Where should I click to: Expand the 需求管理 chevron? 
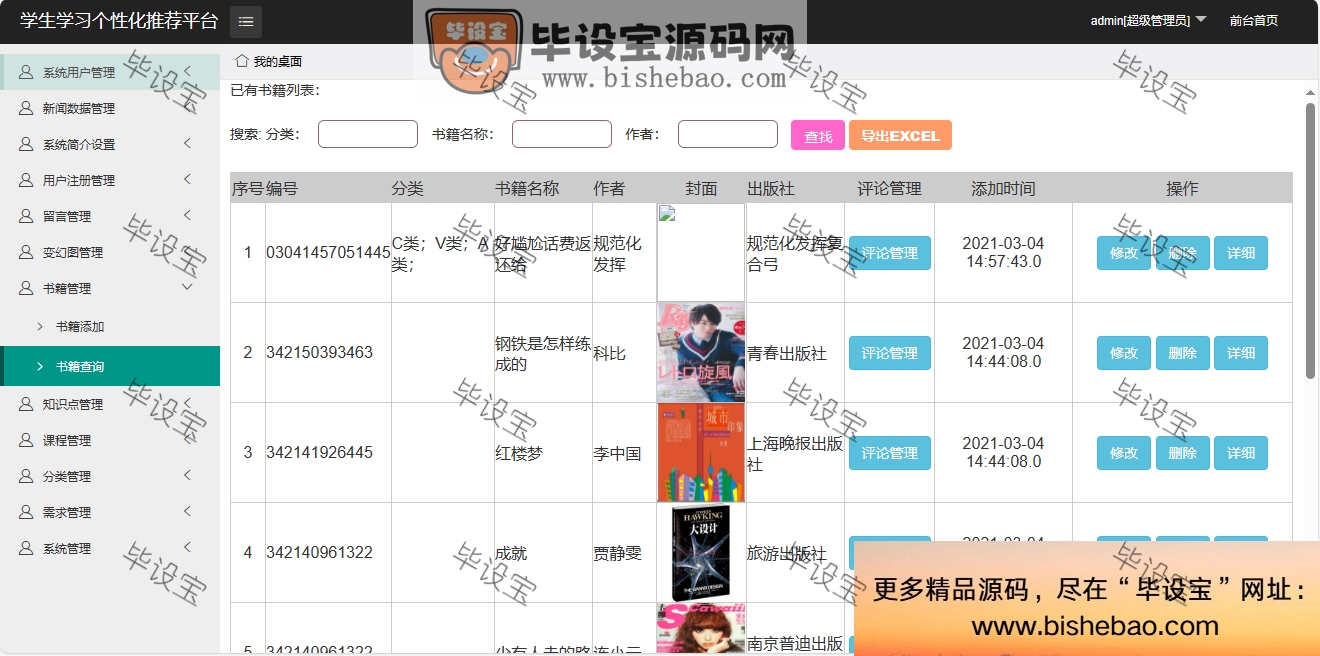click(x=187, y=512)
